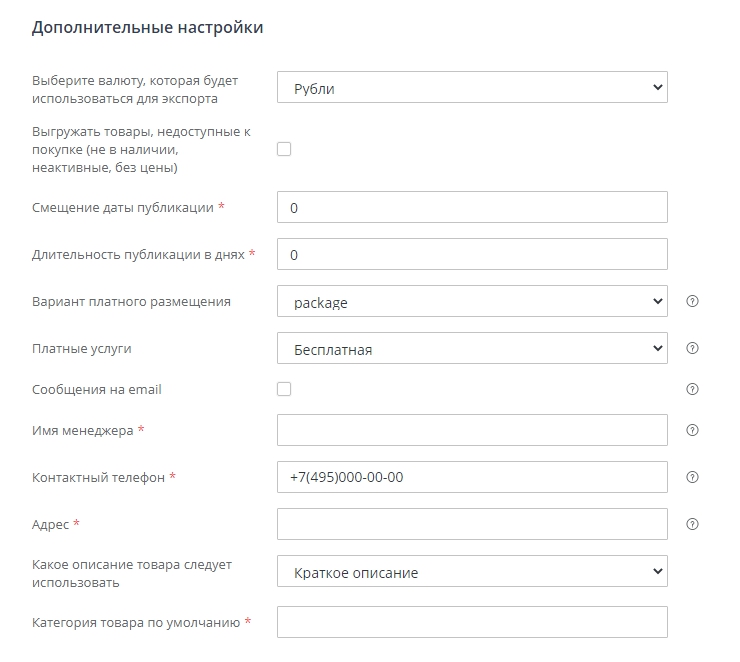Click help icon next to Имя менеджера
Viewport: 740px width, 662px height.
pos(692,430)
